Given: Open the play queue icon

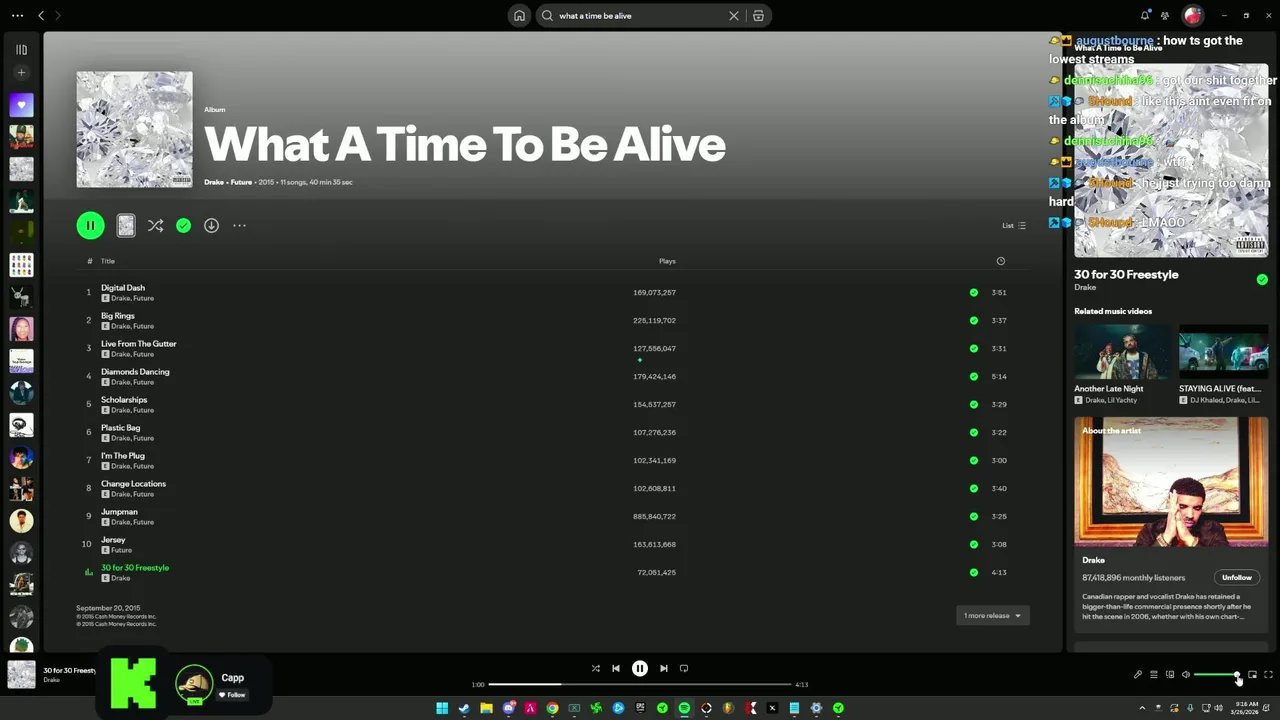Looking at the screenshot, I should tap(1153, 675).
